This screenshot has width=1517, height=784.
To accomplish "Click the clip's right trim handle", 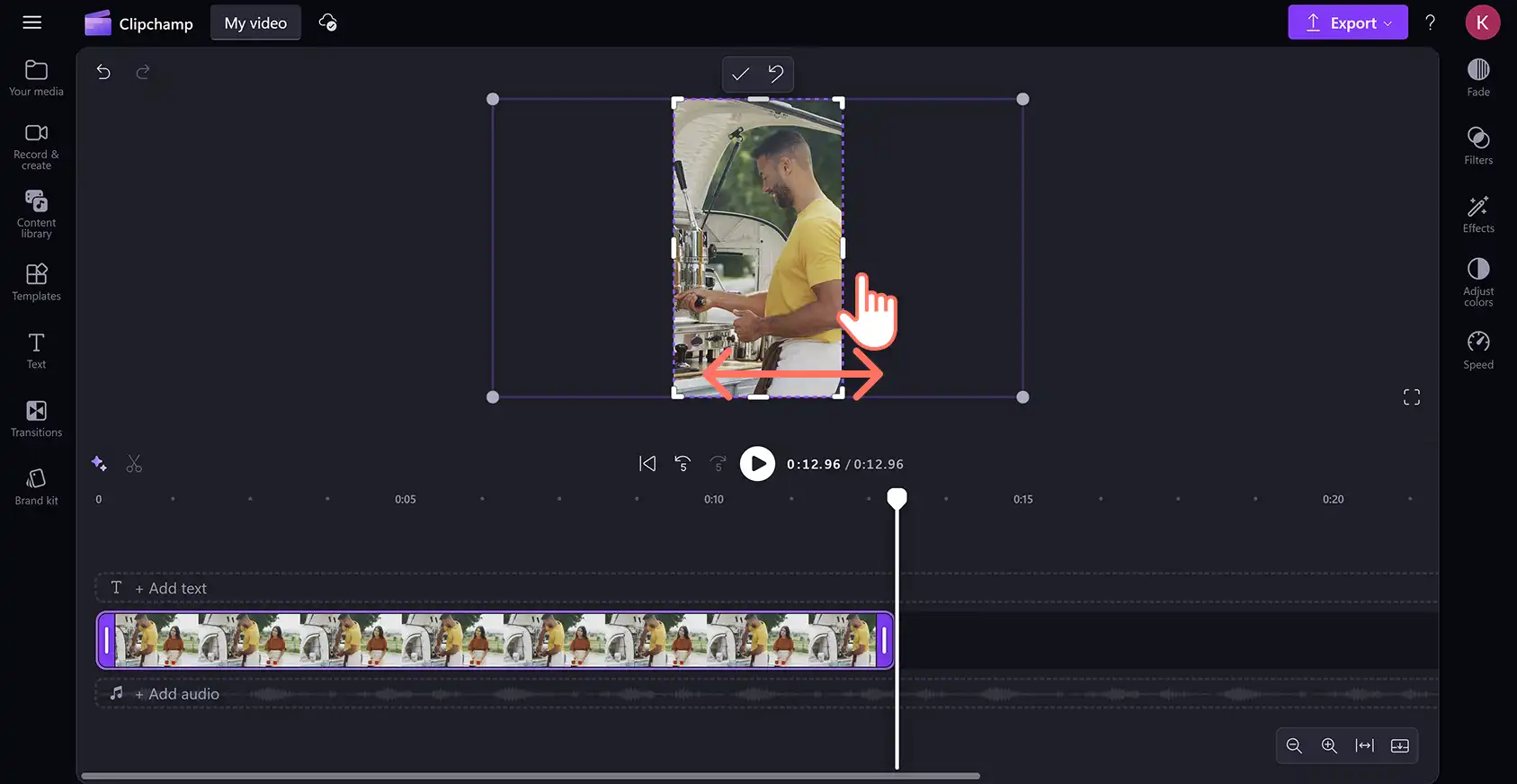I will (x=885, y=640).
